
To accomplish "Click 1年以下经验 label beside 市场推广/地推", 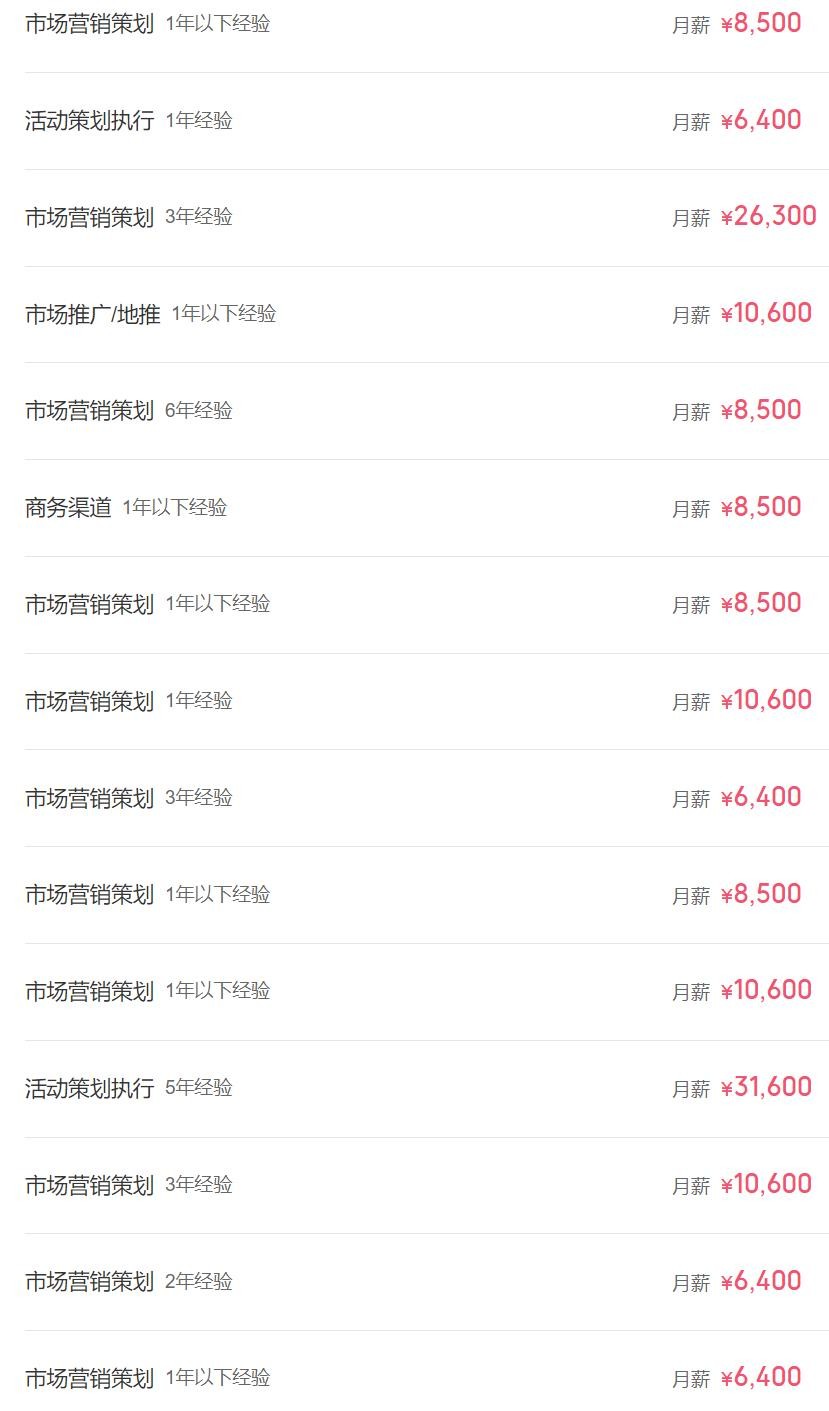I will (224, 314).
